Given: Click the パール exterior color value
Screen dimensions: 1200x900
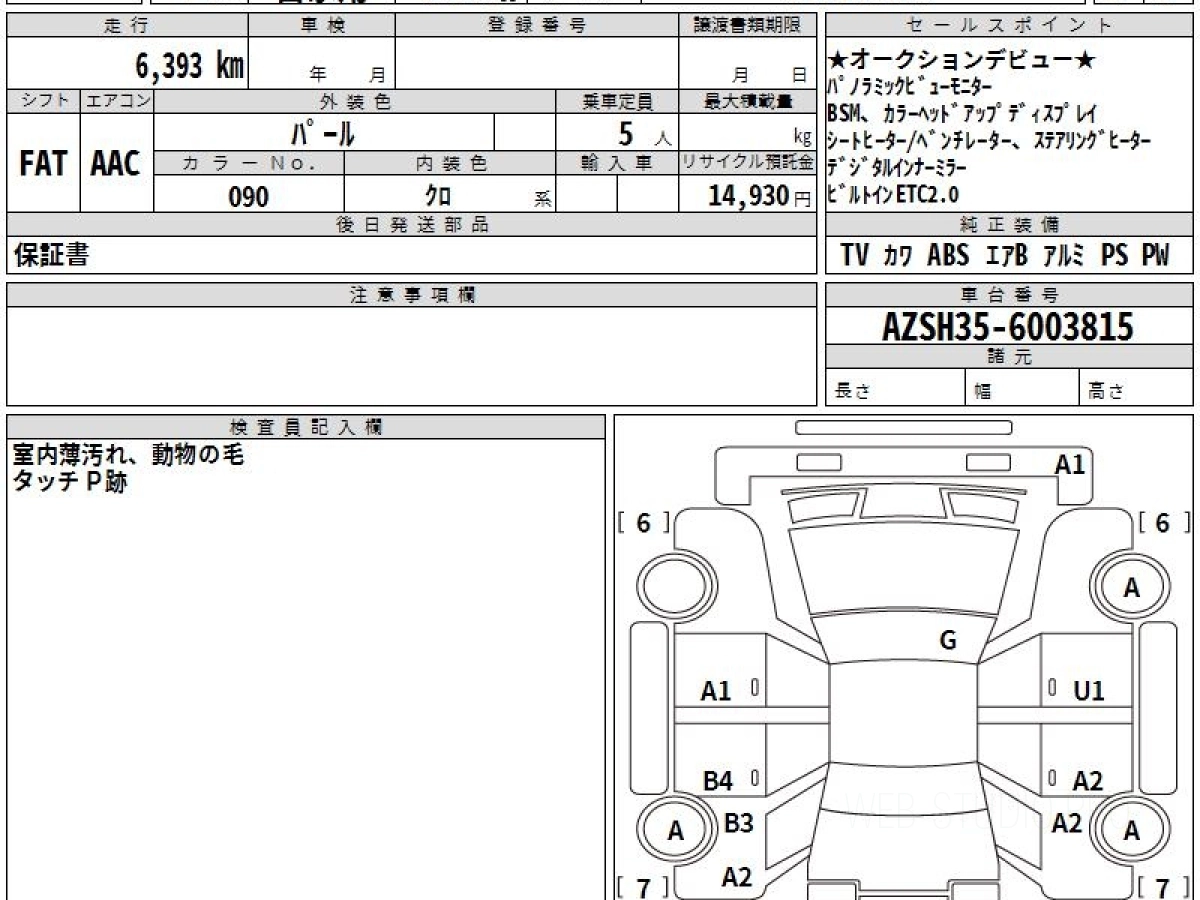Looking at the screenshot, I should [323, 133].
